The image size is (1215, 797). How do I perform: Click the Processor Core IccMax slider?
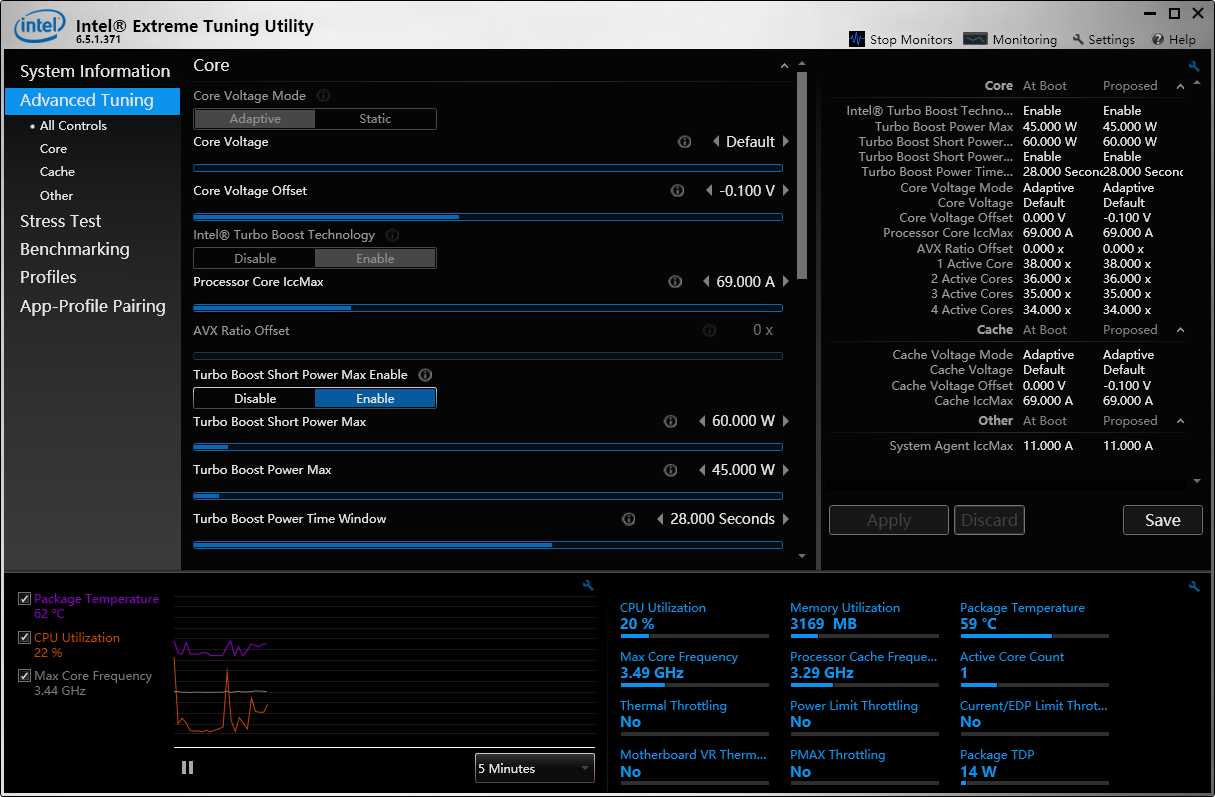(x=488, y=308)
